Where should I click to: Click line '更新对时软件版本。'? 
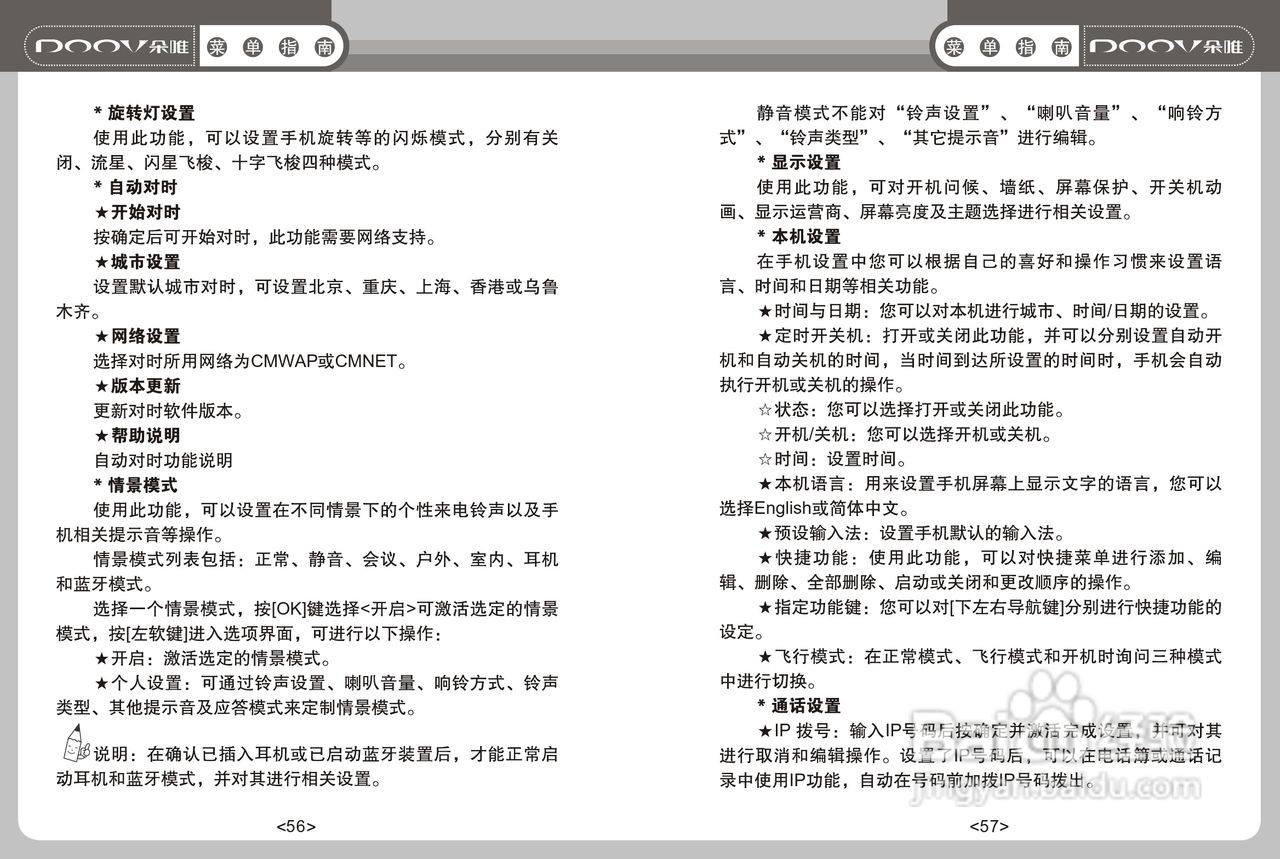[169, 411]
